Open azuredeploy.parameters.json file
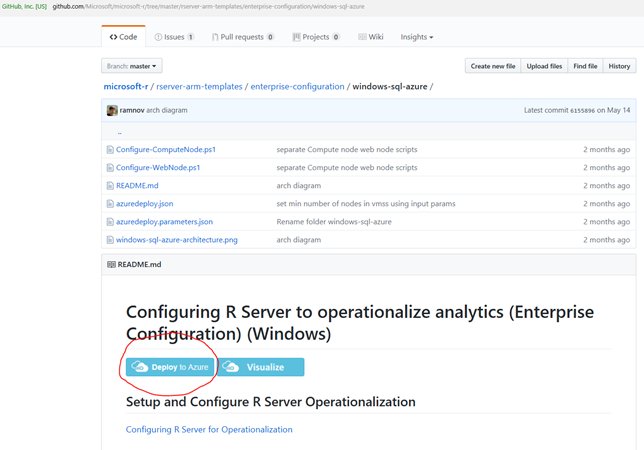644x450 pixels. point(164,222)
